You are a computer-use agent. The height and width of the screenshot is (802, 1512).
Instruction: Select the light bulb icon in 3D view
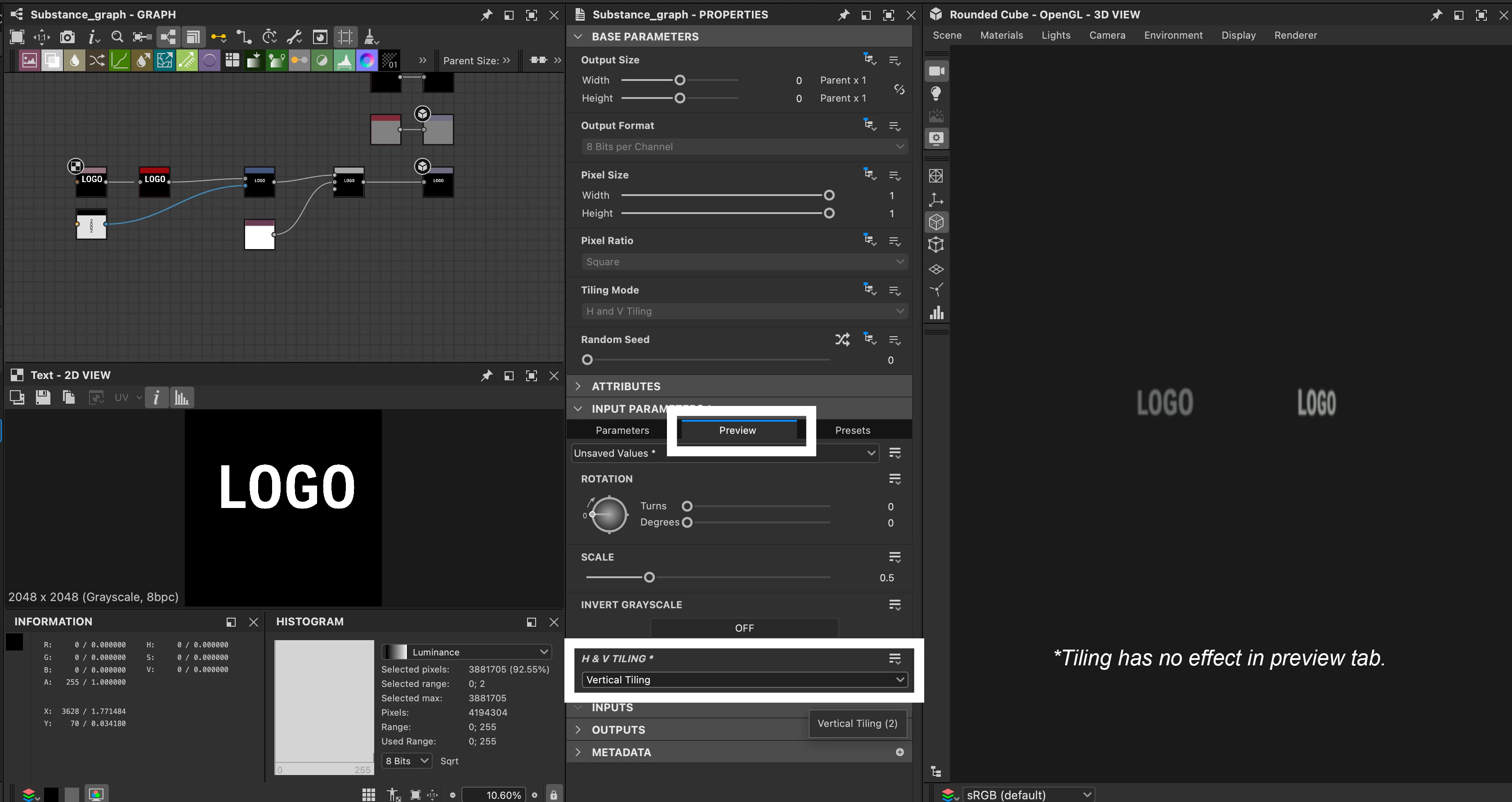[936, 94]
